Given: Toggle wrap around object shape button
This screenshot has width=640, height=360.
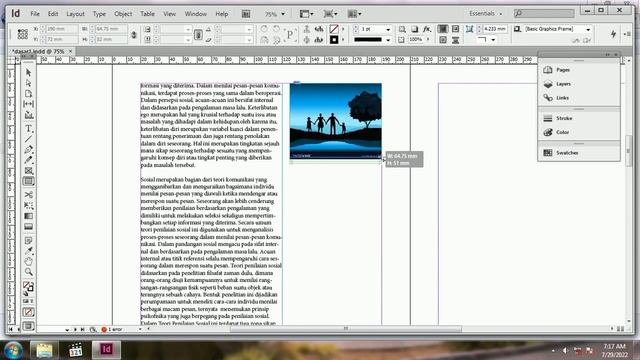Looking at the screenshot, I should (443, 40).
